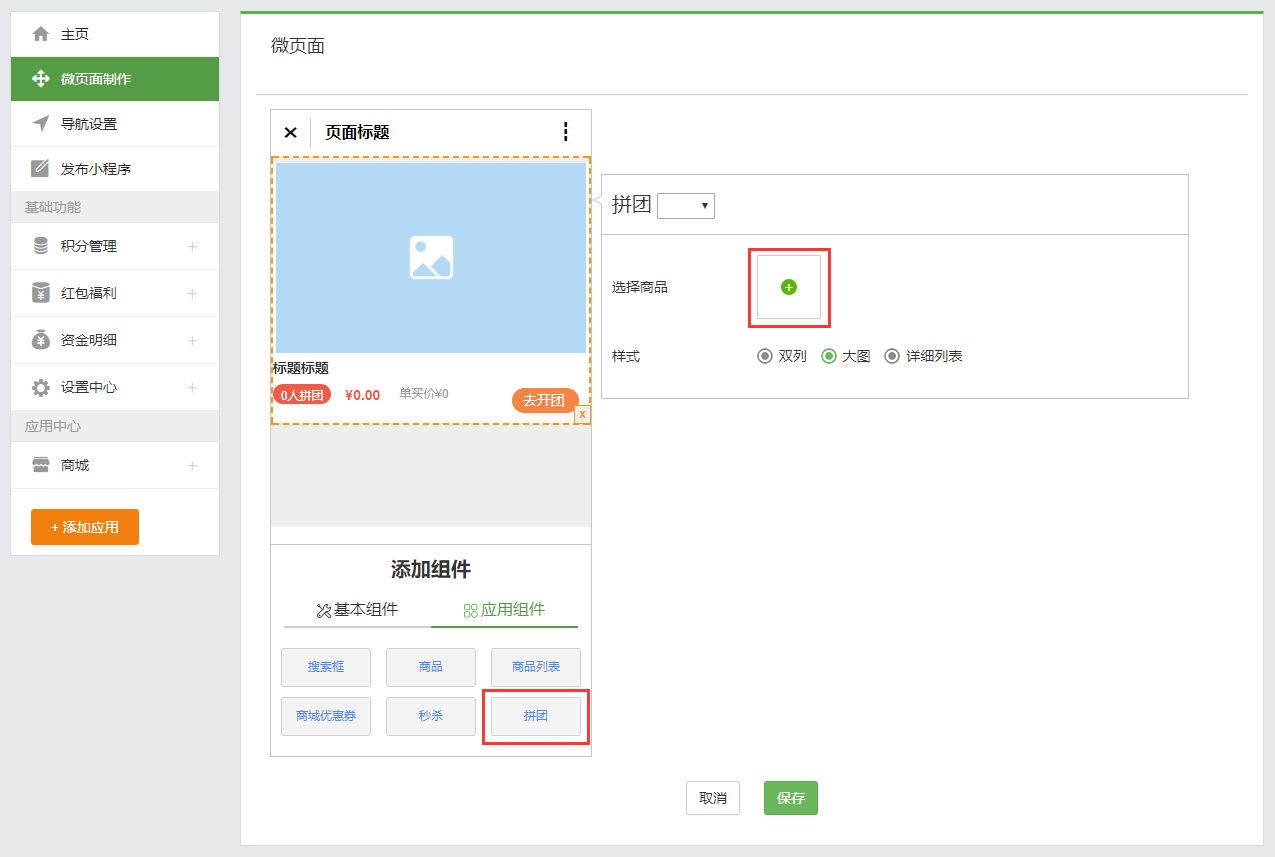
Task: Open the 微页面制作 sidebar menu item
Action: (115, 79)
